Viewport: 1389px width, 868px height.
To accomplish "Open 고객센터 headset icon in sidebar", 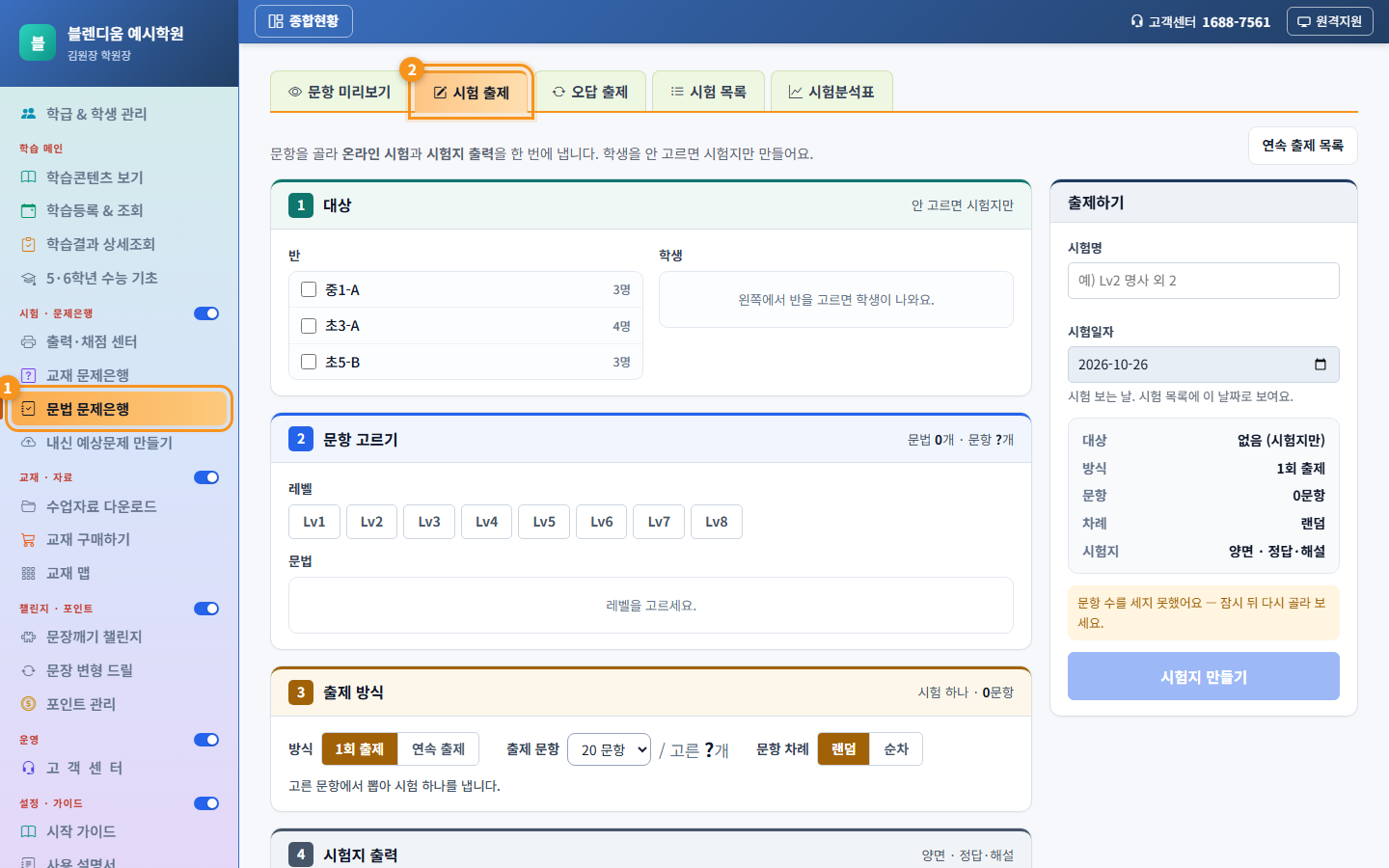I will click(29, 768).
